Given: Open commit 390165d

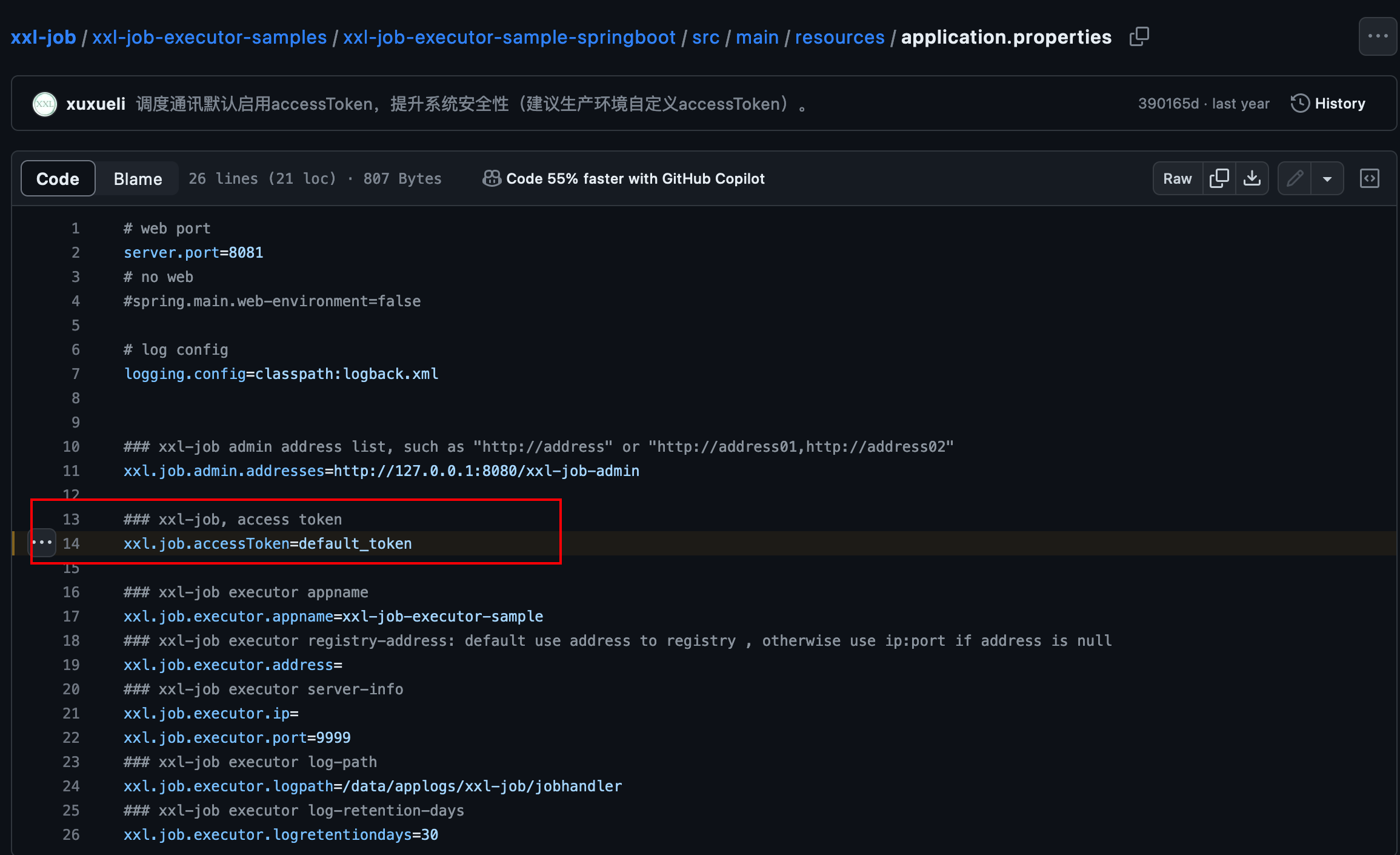Looking at the screenshot, I should pyautogui.click(x=1168, y=104).
